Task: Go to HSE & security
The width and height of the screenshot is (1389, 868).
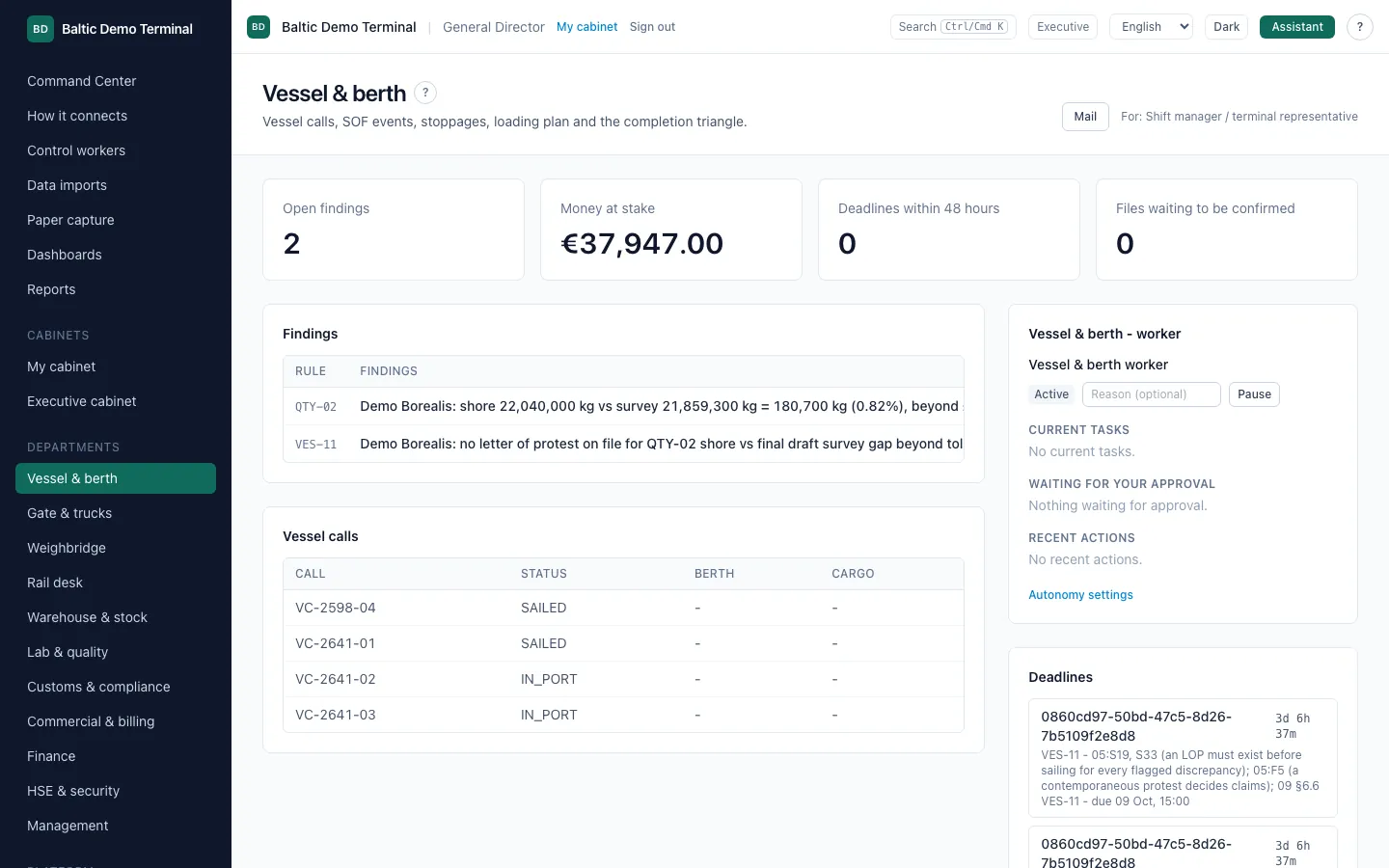Action: 116,791
